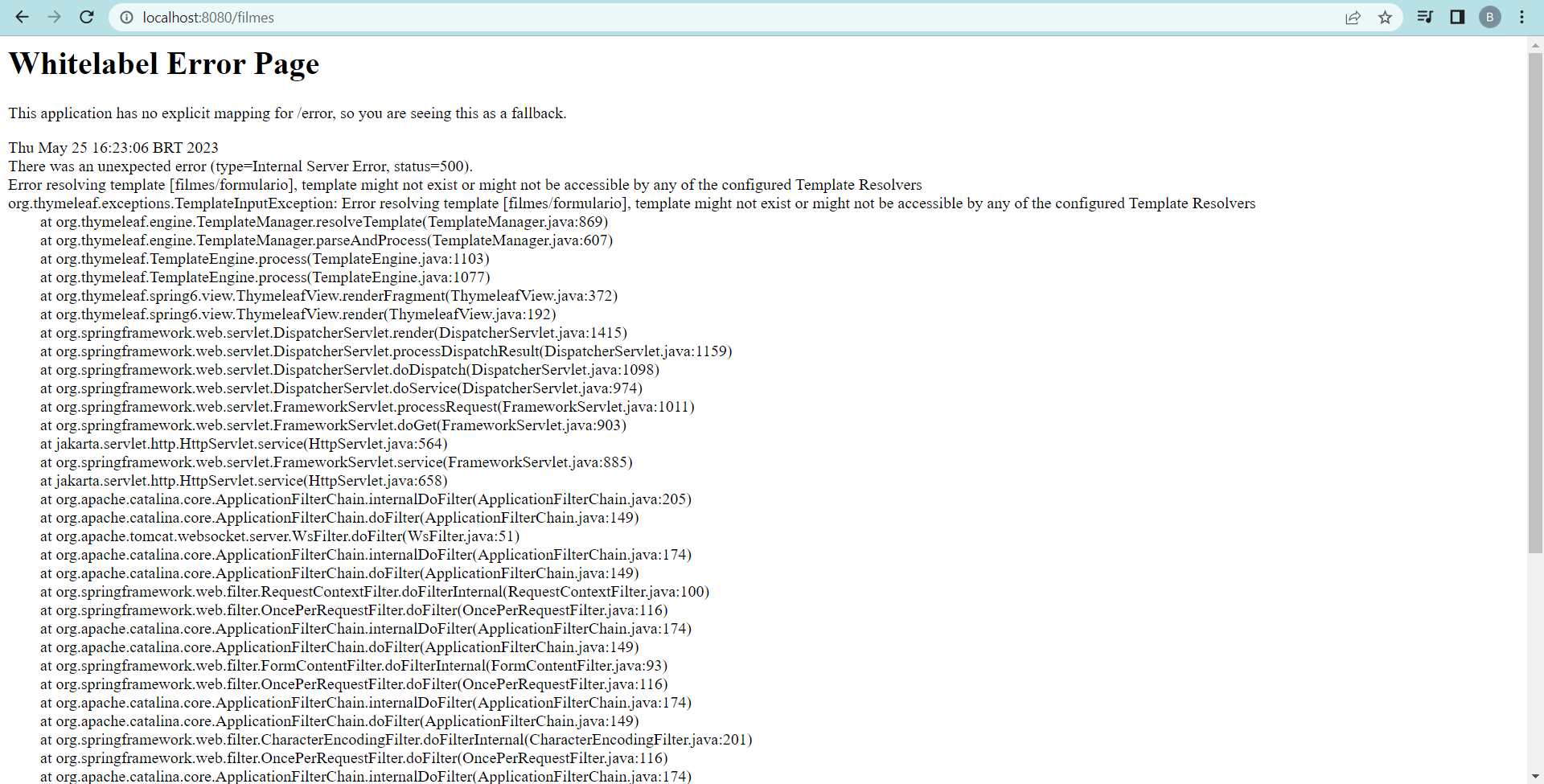The width and height of the screenshot is (1544, 784).
Task: Click scrollbar up arrow
Action: click(x=1535, y=46)
